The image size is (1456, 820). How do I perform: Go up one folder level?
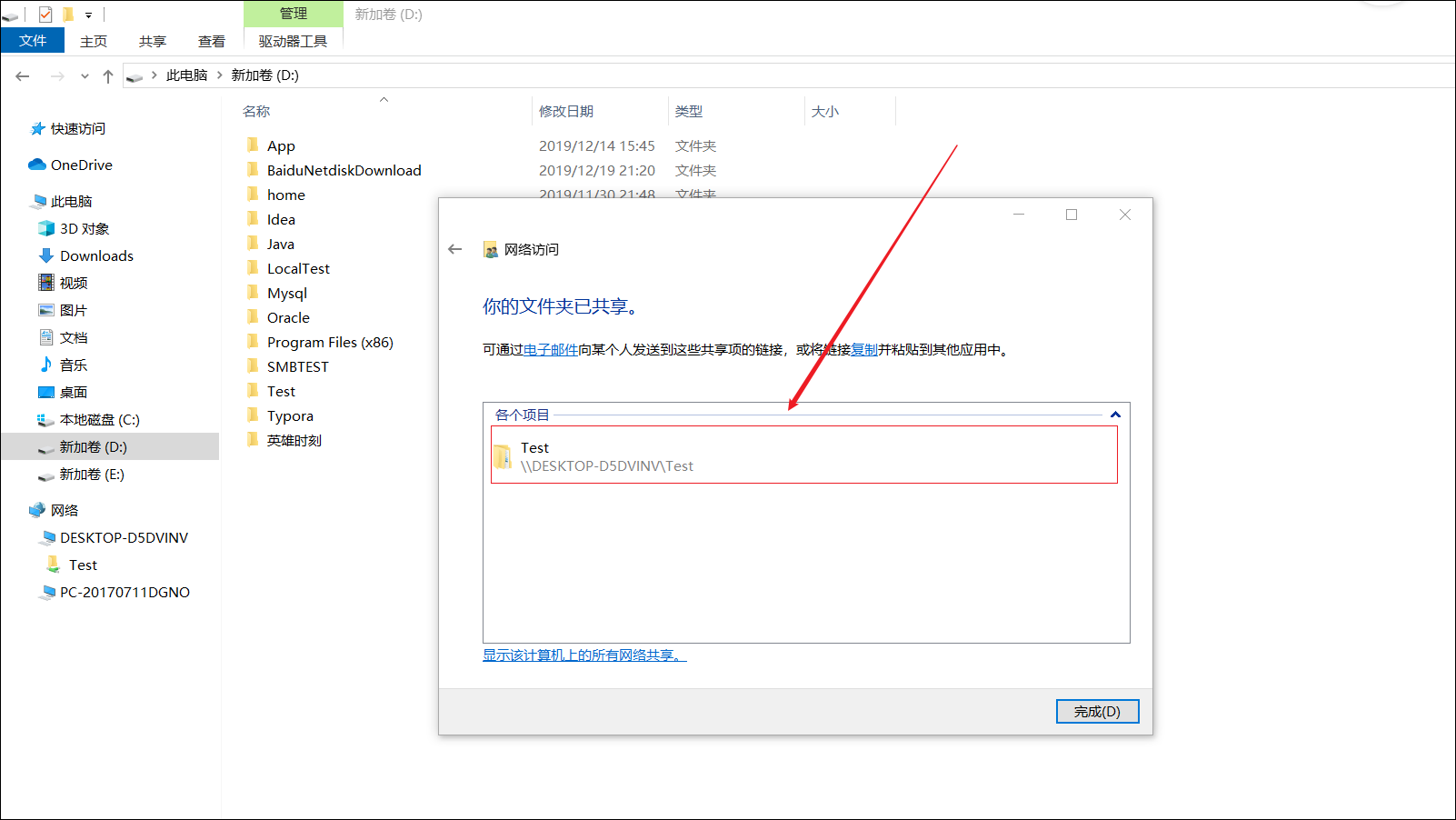pos(108,76)
